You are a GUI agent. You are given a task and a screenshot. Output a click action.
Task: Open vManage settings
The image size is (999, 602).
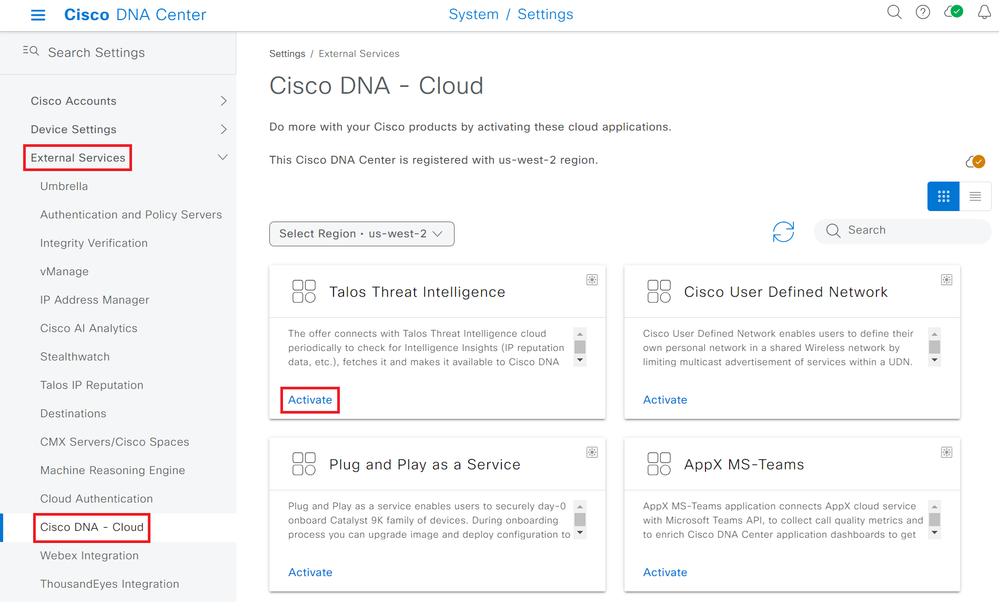pyautogui.click(x=64, y=271)
